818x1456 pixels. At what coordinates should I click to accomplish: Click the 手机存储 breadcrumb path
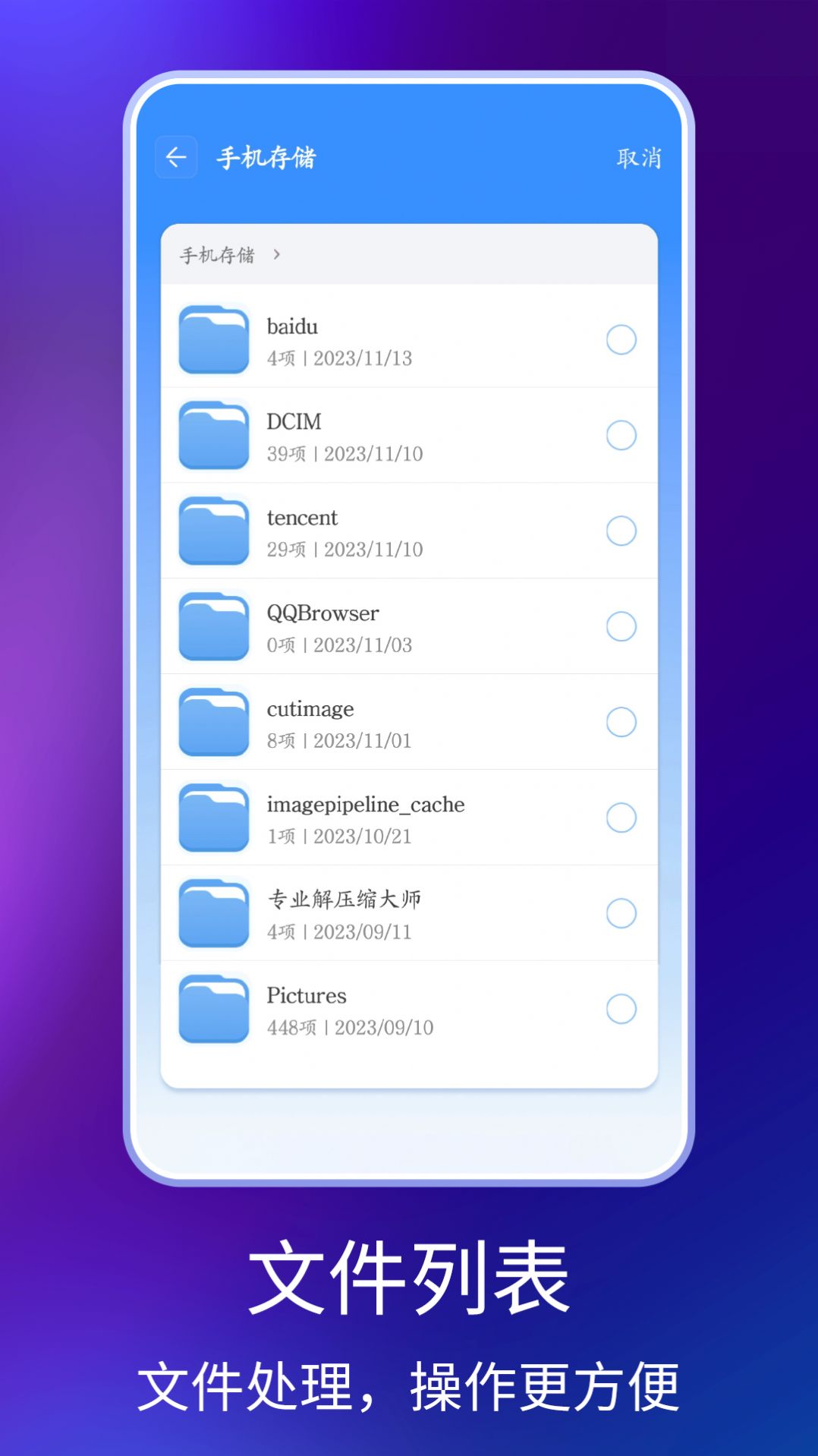pyautogui.click(x=217, y=255)
